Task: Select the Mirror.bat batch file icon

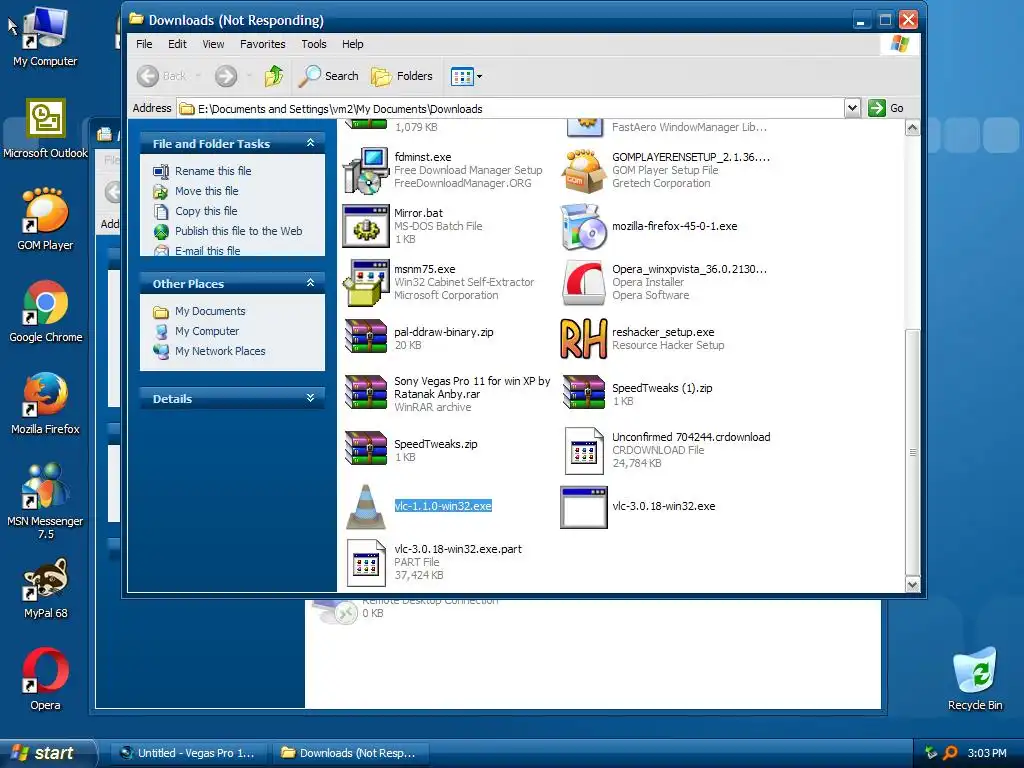Action: coord(366,226)
